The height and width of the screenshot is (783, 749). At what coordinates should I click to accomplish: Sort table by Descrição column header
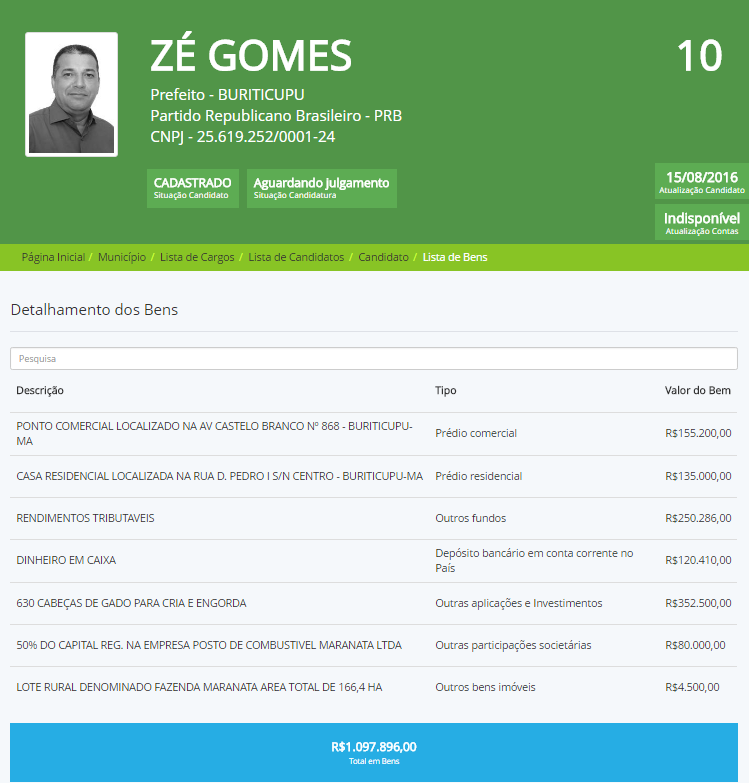(40, 390)
